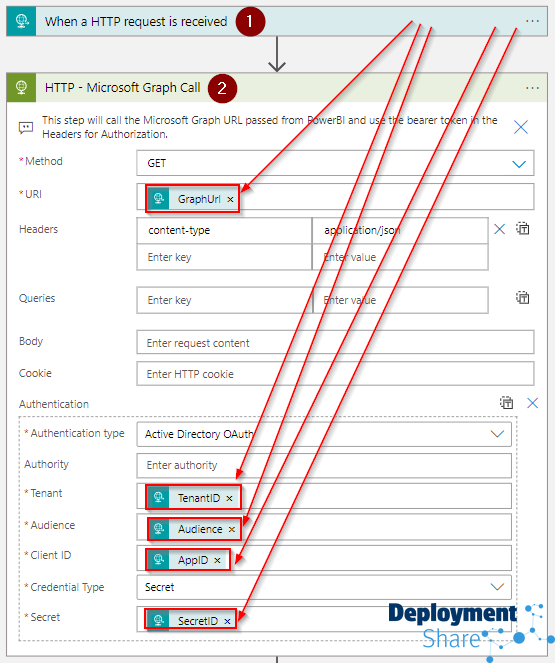Viewport: 555px width, 663px height.
Task: Delete the content-type header row
Action: [500, 230]
